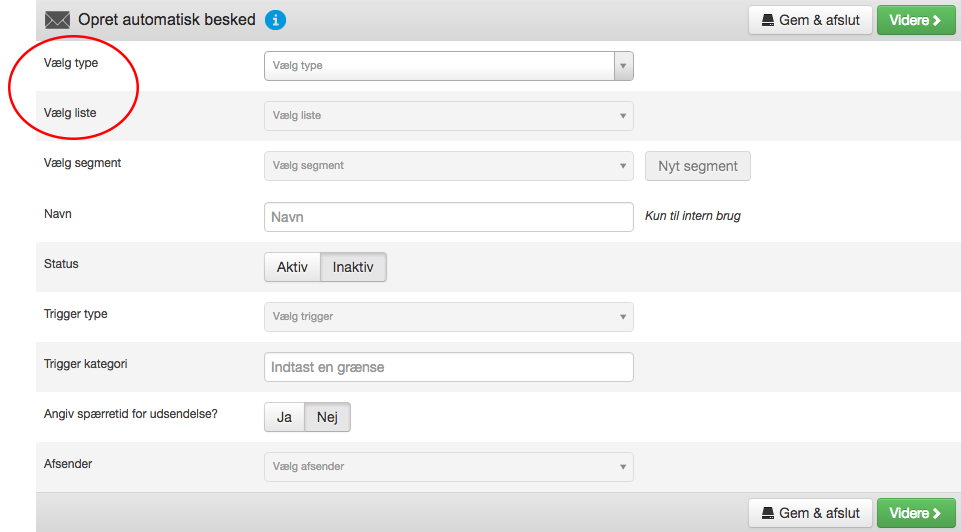
Task: Open the Vælg afsender dropdown
Action: (449, 467)
